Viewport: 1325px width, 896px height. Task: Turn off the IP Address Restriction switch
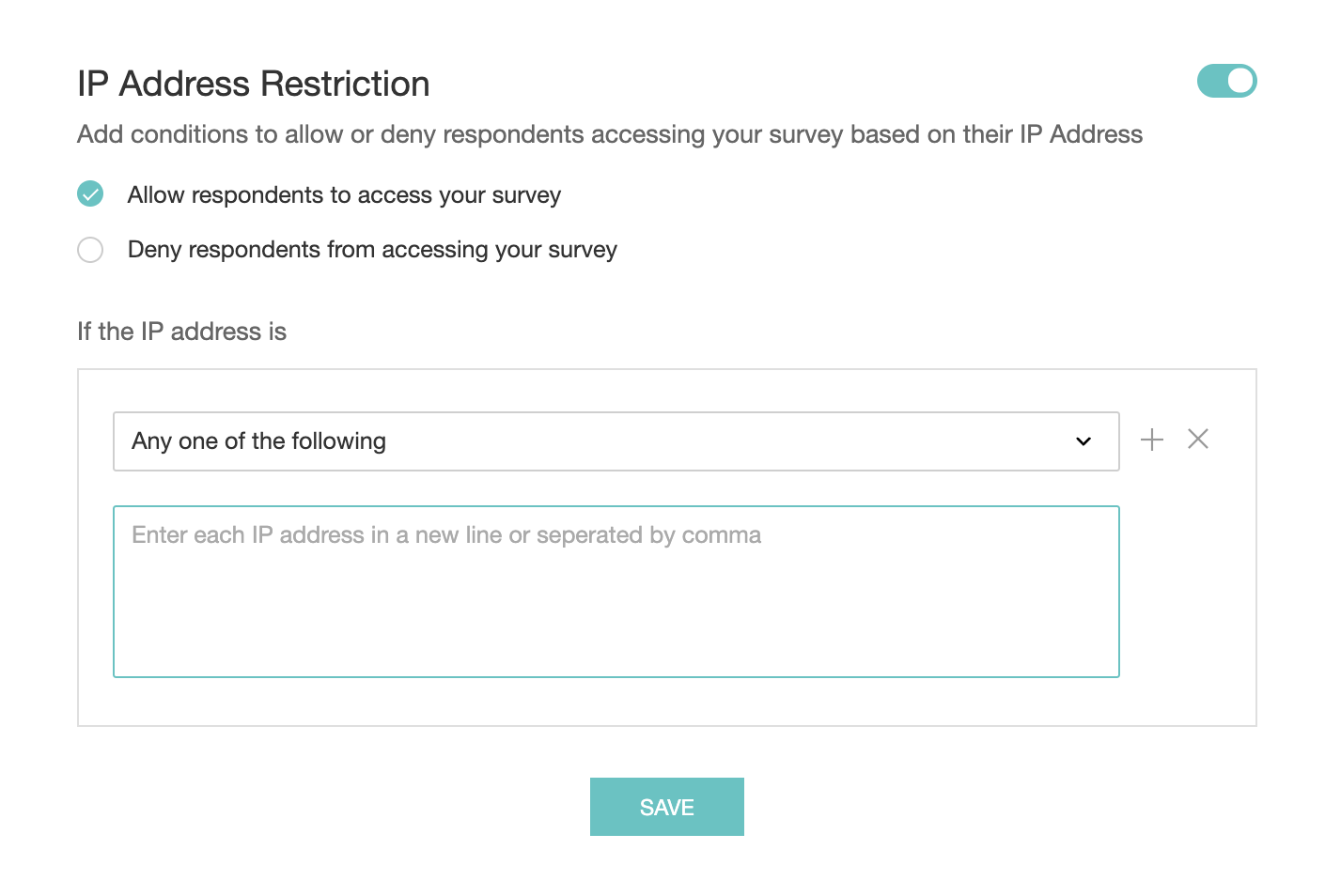pyautogui.click(x=1226, y=81)
